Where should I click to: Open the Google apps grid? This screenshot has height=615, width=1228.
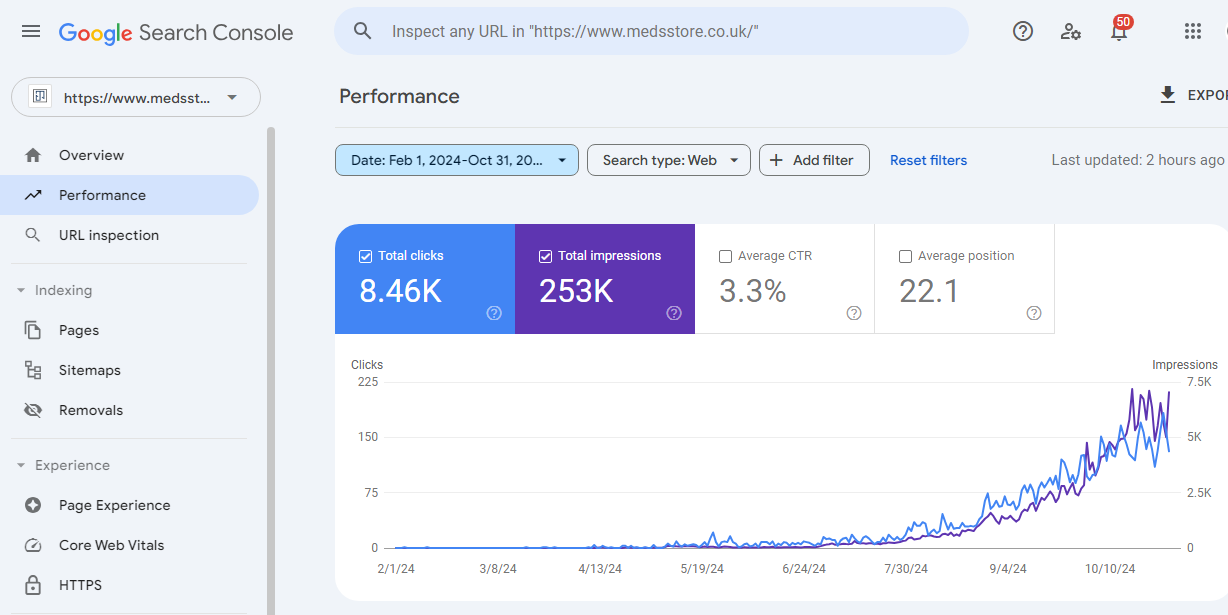pyautogui.click(x=1192, y=31)
